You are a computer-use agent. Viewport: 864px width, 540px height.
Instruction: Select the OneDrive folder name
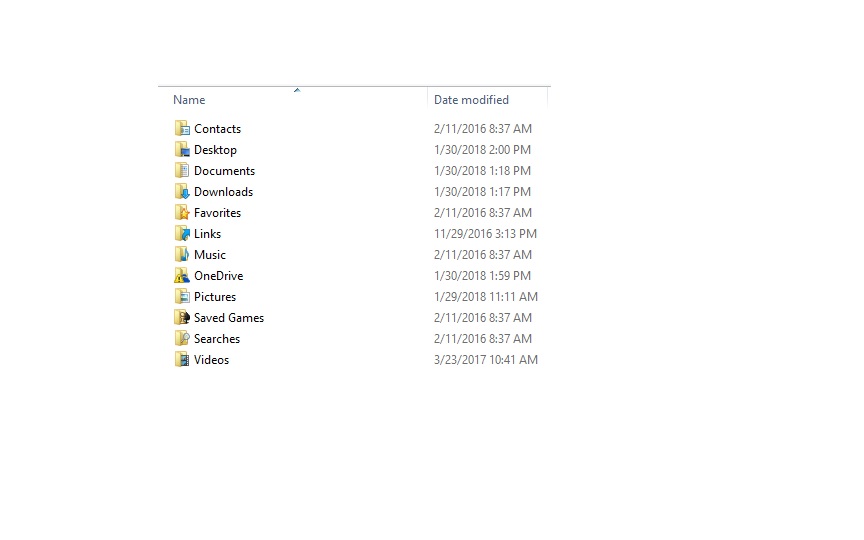pos(218,276)
